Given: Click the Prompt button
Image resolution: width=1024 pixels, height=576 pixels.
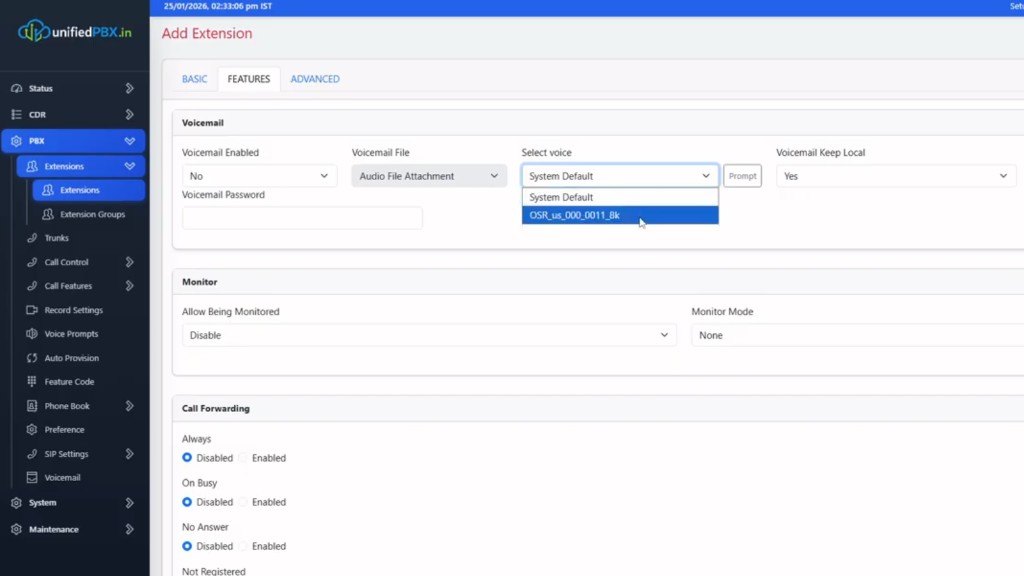Looking at the screenshot, I should coord(743,176).
